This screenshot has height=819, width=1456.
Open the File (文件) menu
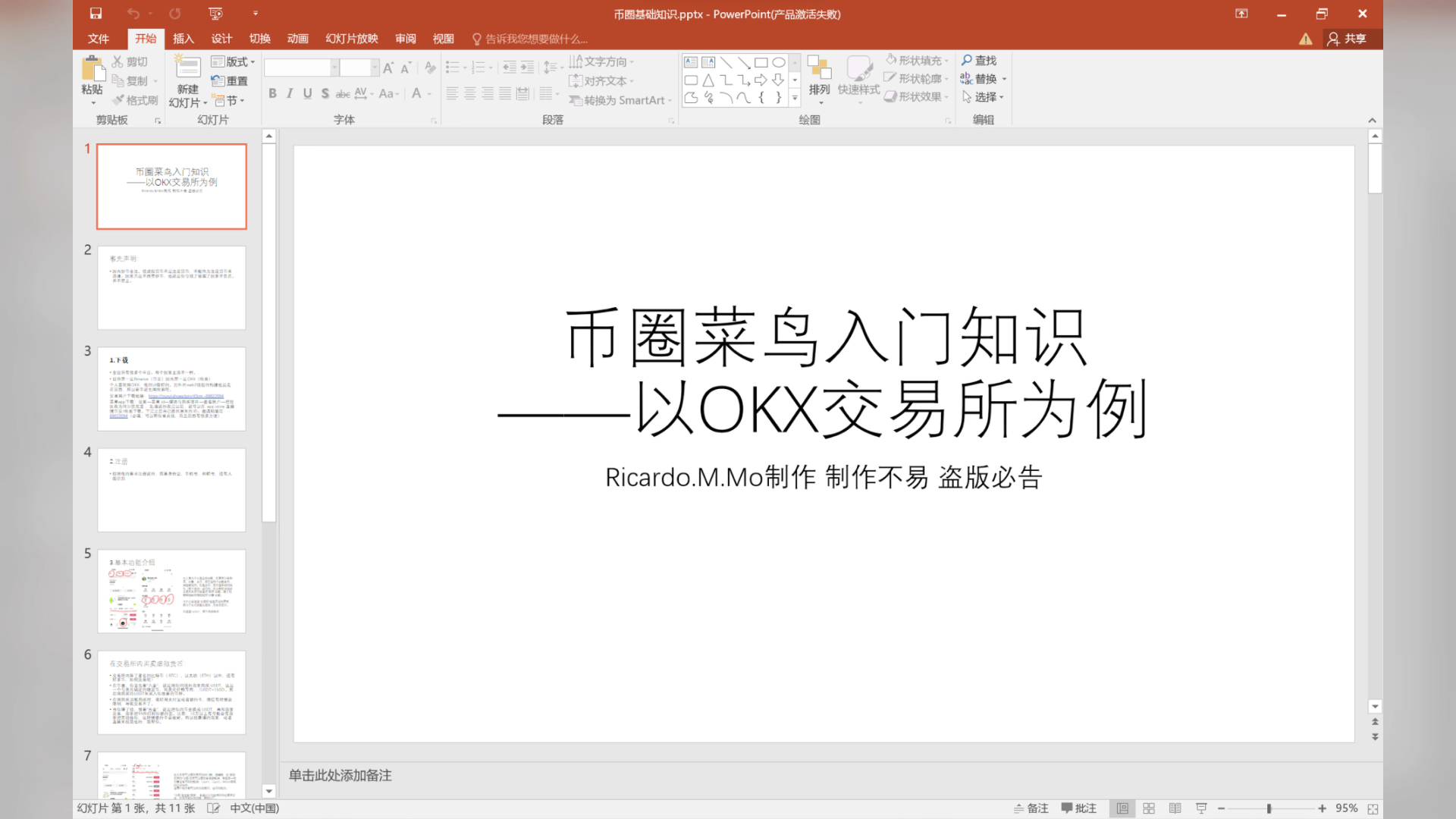click(x=99, y=39)
